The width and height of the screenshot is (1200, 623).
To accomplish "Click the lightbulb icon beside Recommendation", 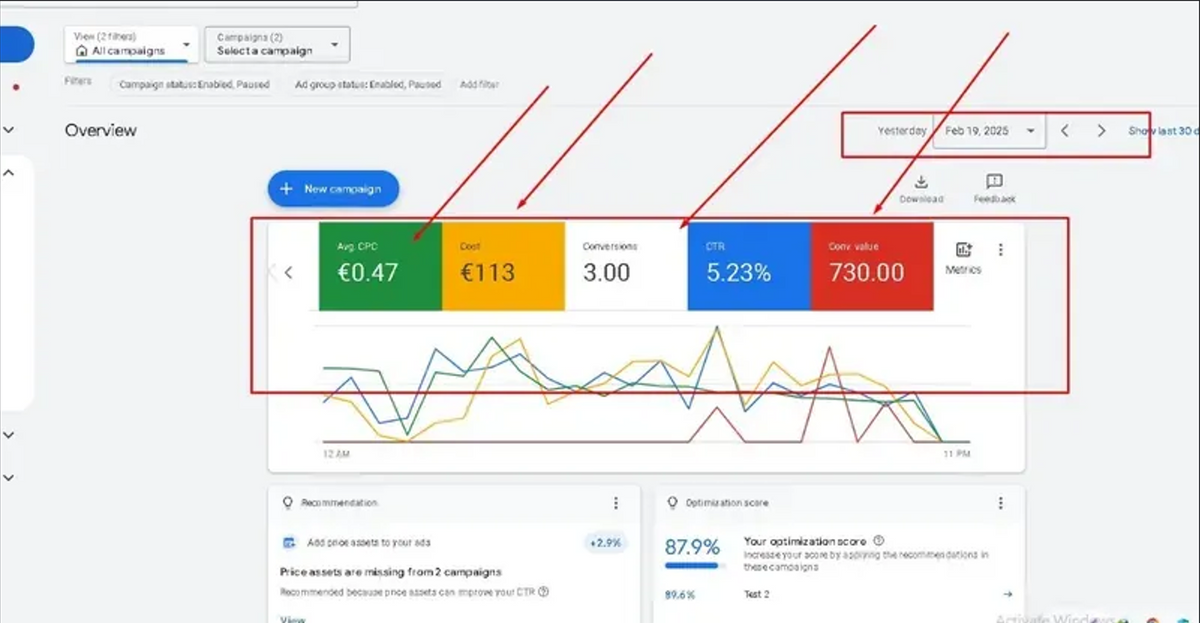I will (288, 503).
